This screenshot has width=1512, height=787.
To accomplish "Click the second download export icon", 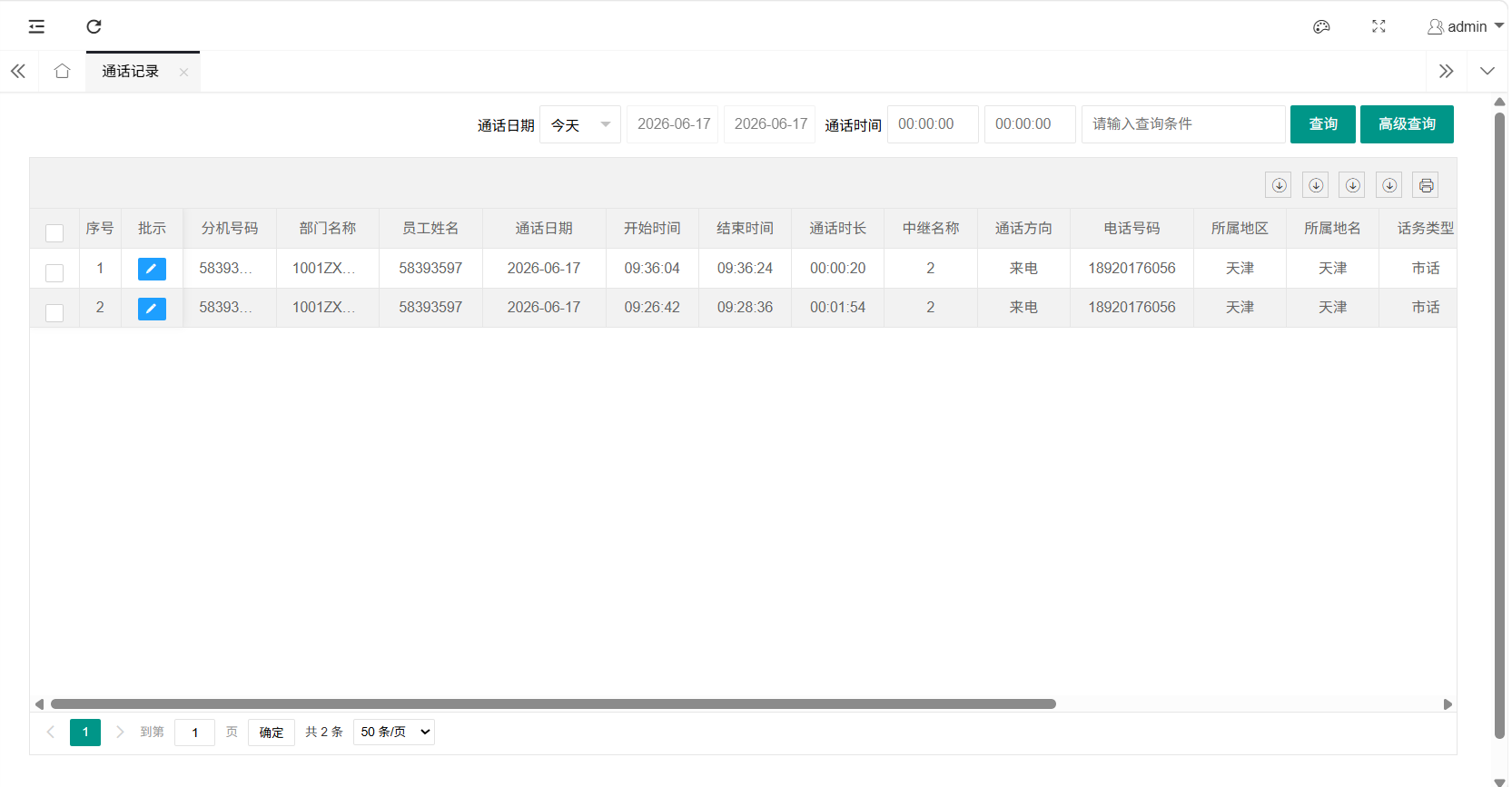I will [x=1316, y=185].
